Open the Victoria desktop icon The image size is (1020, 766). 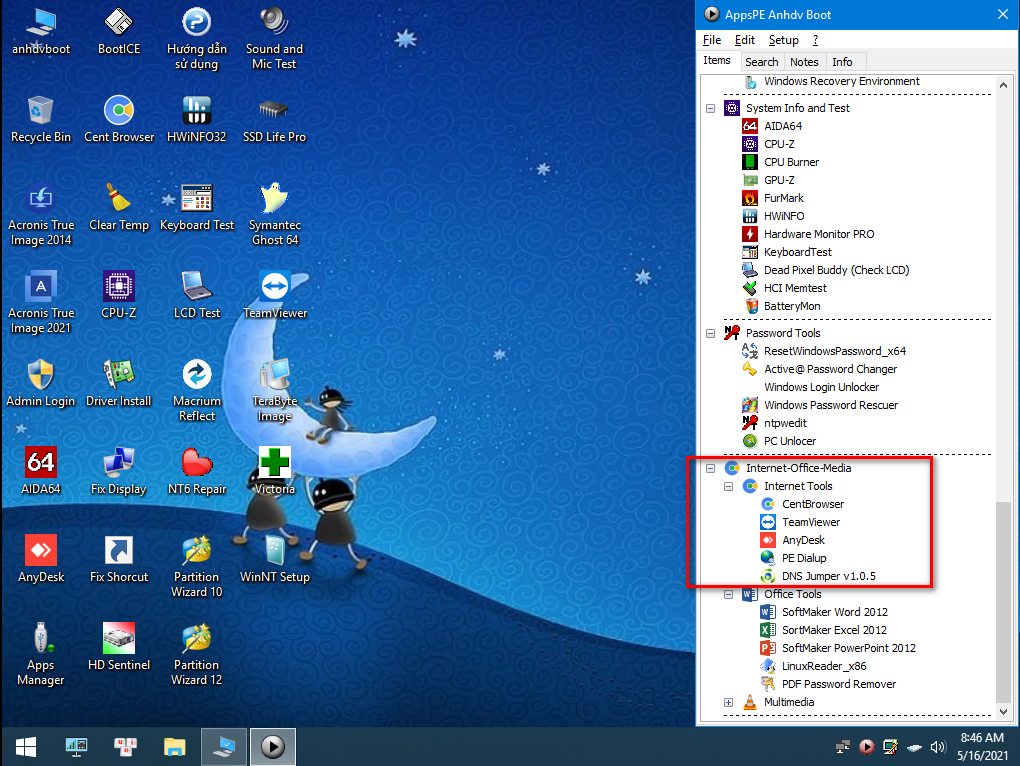click(x=275, y=471)
